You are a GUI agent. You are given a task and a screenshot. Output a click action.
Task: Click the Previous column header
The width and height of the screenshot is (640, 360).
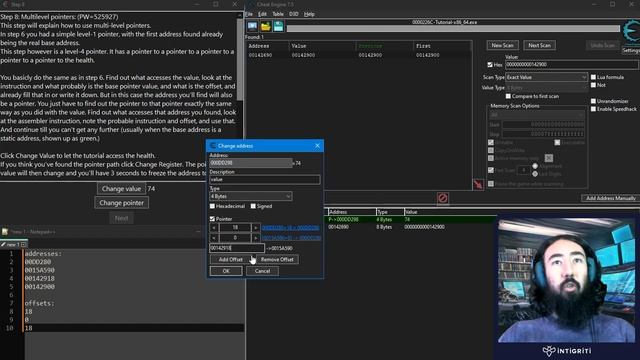click(x=384, y=46)
